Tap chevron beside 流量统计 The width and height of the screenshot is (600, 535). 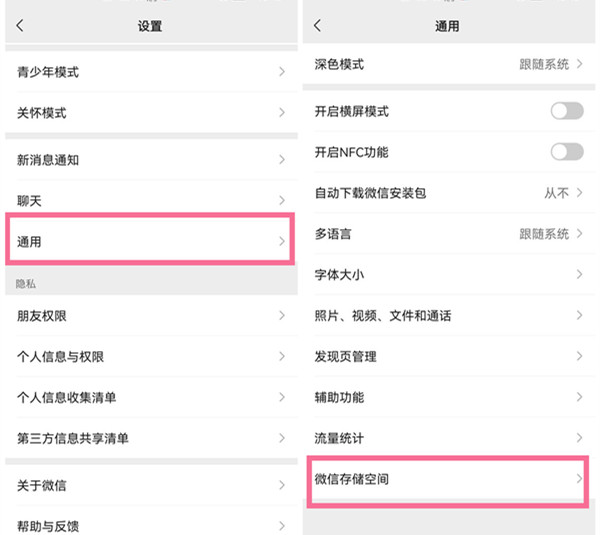[579, 438]
